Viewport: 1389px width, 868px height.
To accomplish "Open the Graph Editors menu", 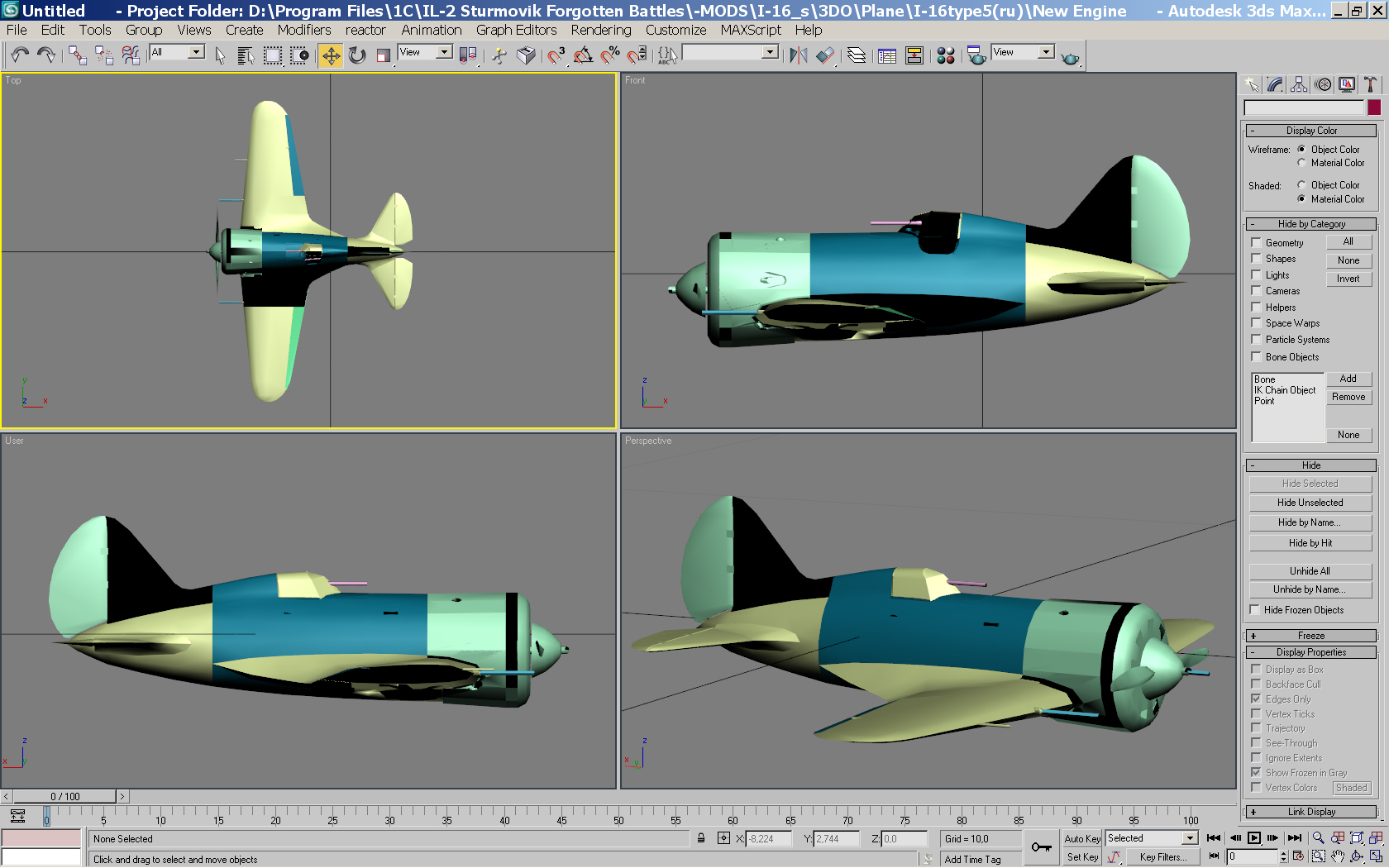I will 516,30.
